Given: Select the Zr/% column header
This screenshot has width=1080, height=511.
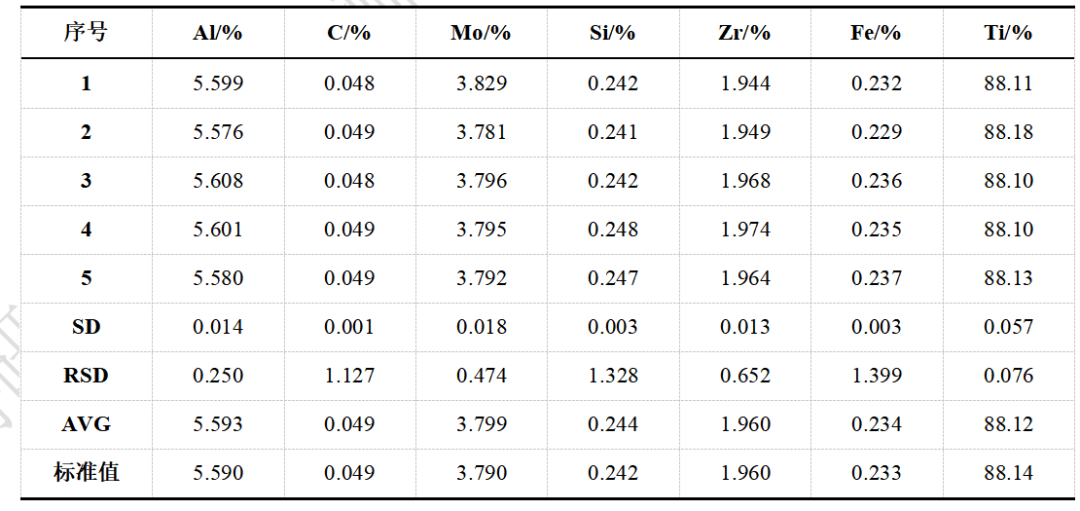Looking at the screenshot, I should pos(745,32).
